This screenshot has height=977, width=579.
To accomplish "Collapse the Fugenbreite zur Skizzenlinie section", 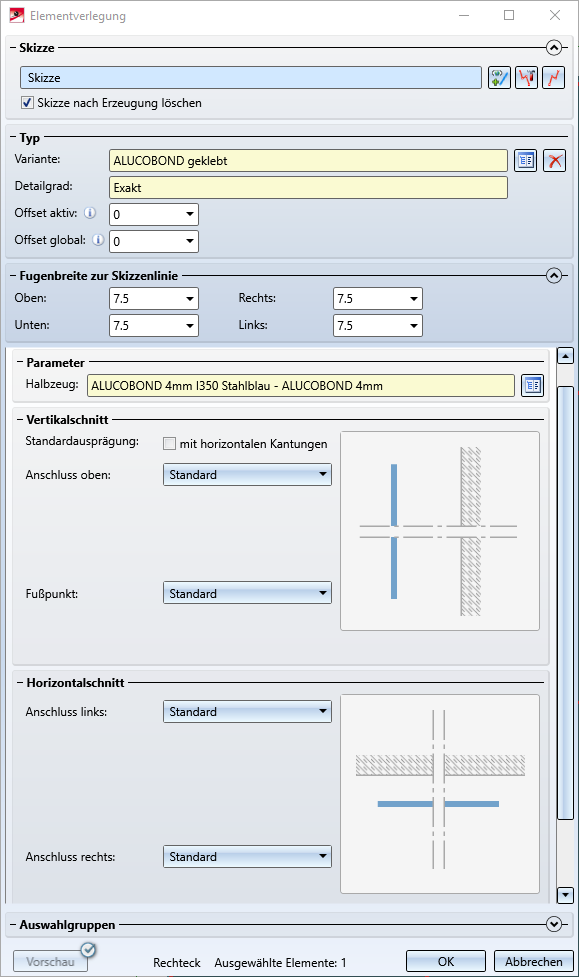I will coord(553,275).
